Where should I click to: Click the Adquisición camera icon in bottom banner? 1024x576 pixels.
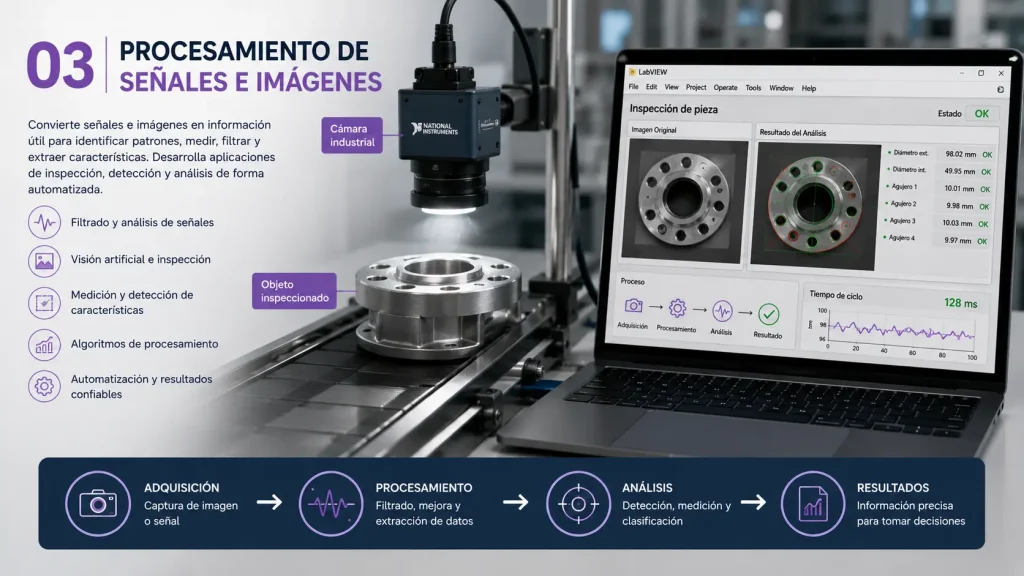tap(98, 504)
